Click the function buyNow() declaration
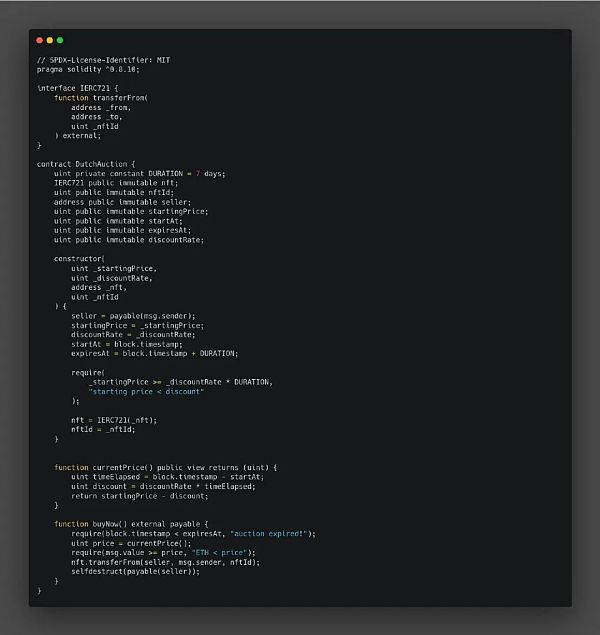 (x=131, y=524)
